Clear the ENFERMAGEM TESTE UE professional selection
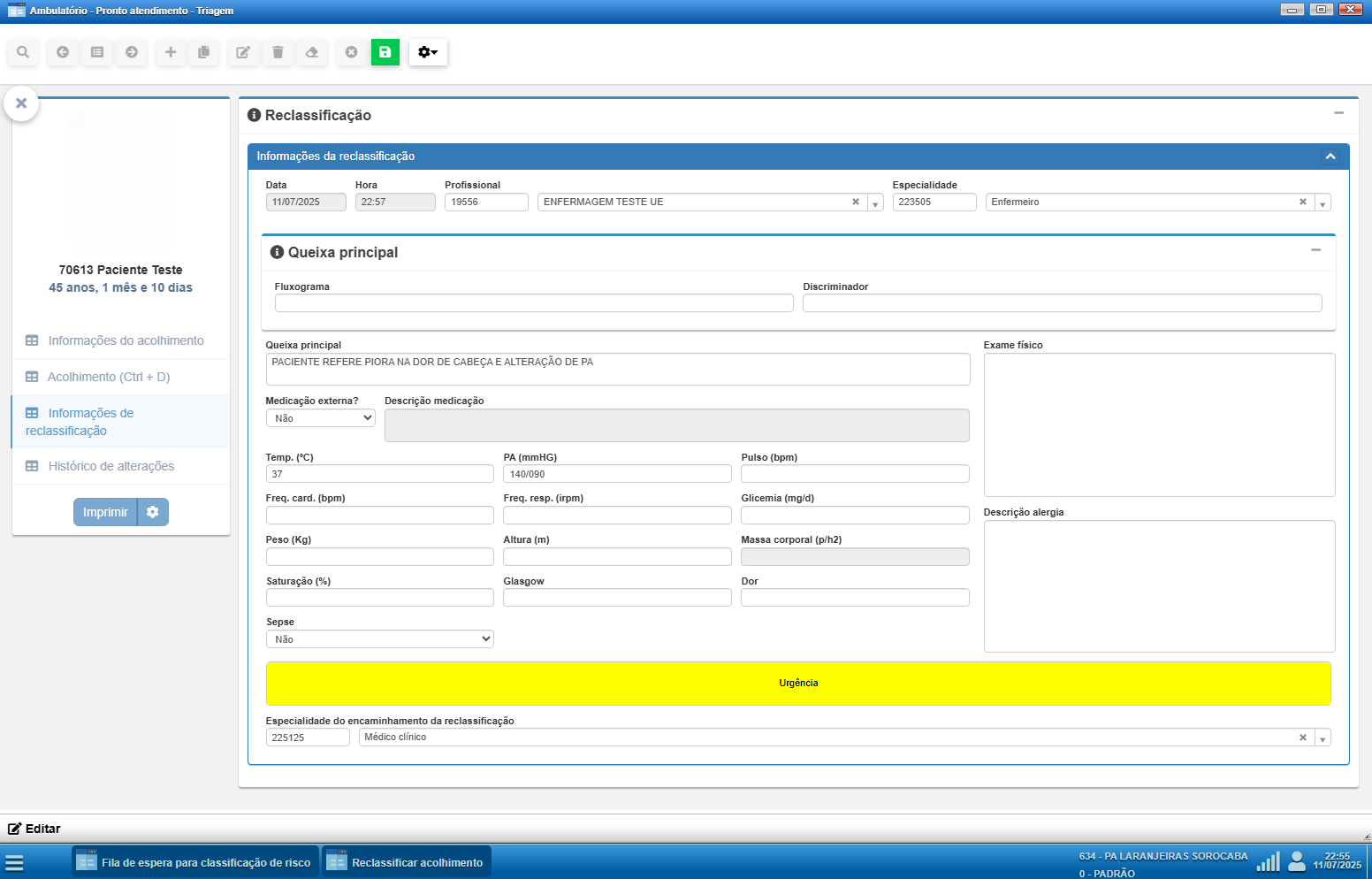Screen dimensions: 1372x879 [855, 202]
